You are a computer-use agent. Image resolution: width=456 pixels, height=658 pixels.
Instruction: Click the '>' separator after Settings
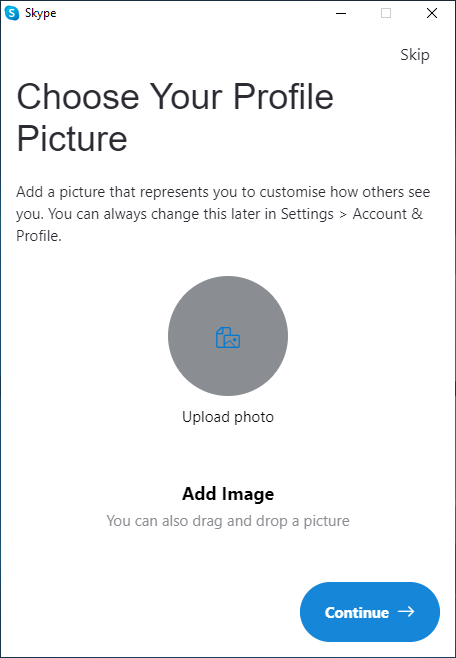[343, 214]
